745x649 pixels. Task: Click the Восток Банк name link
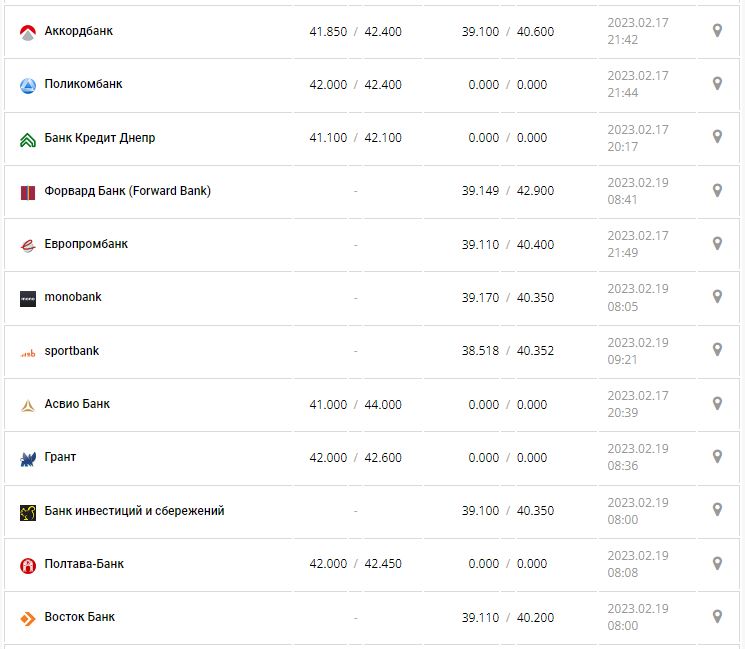click(80, 617)
